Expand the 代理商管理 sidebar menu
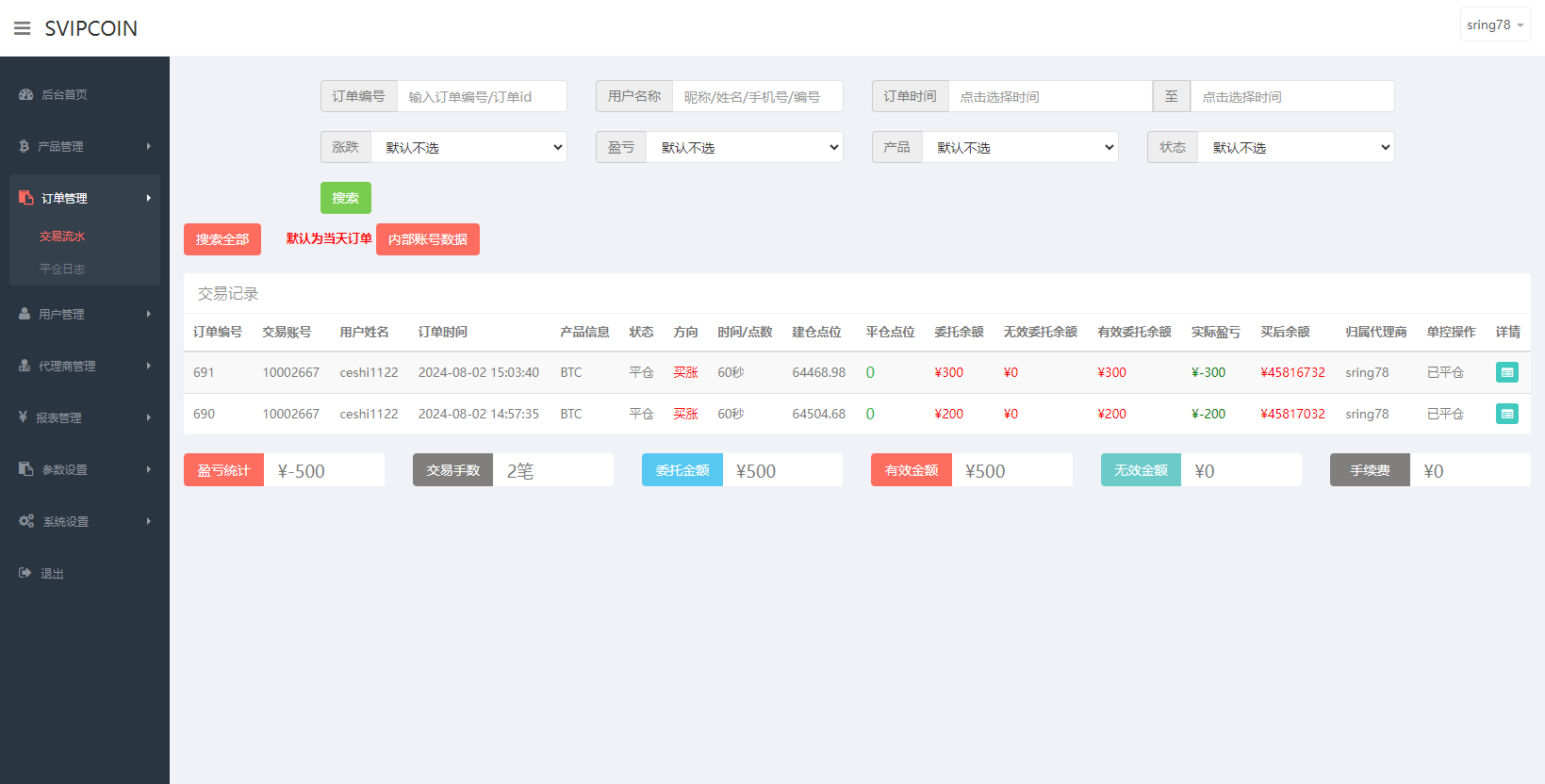The width and height of the screenshot is (1545, 784). coord(84,366)
